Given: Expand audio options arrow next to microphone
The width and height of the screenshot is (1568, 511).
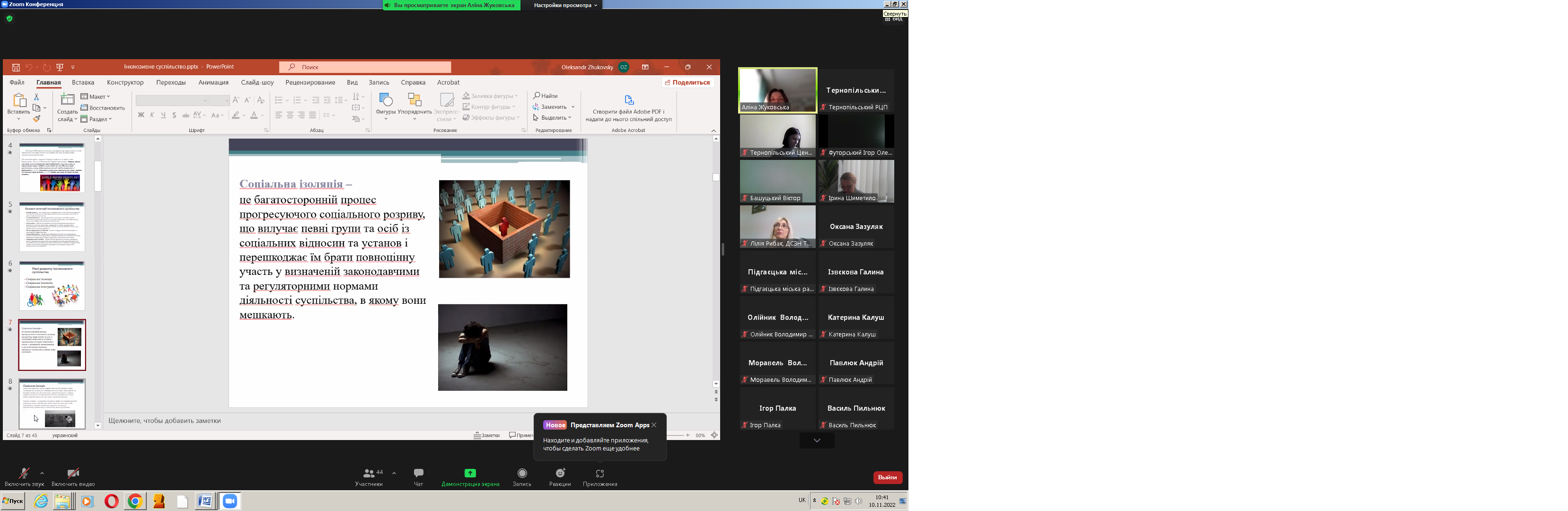Looking at the screenshot, I should 42,473.
